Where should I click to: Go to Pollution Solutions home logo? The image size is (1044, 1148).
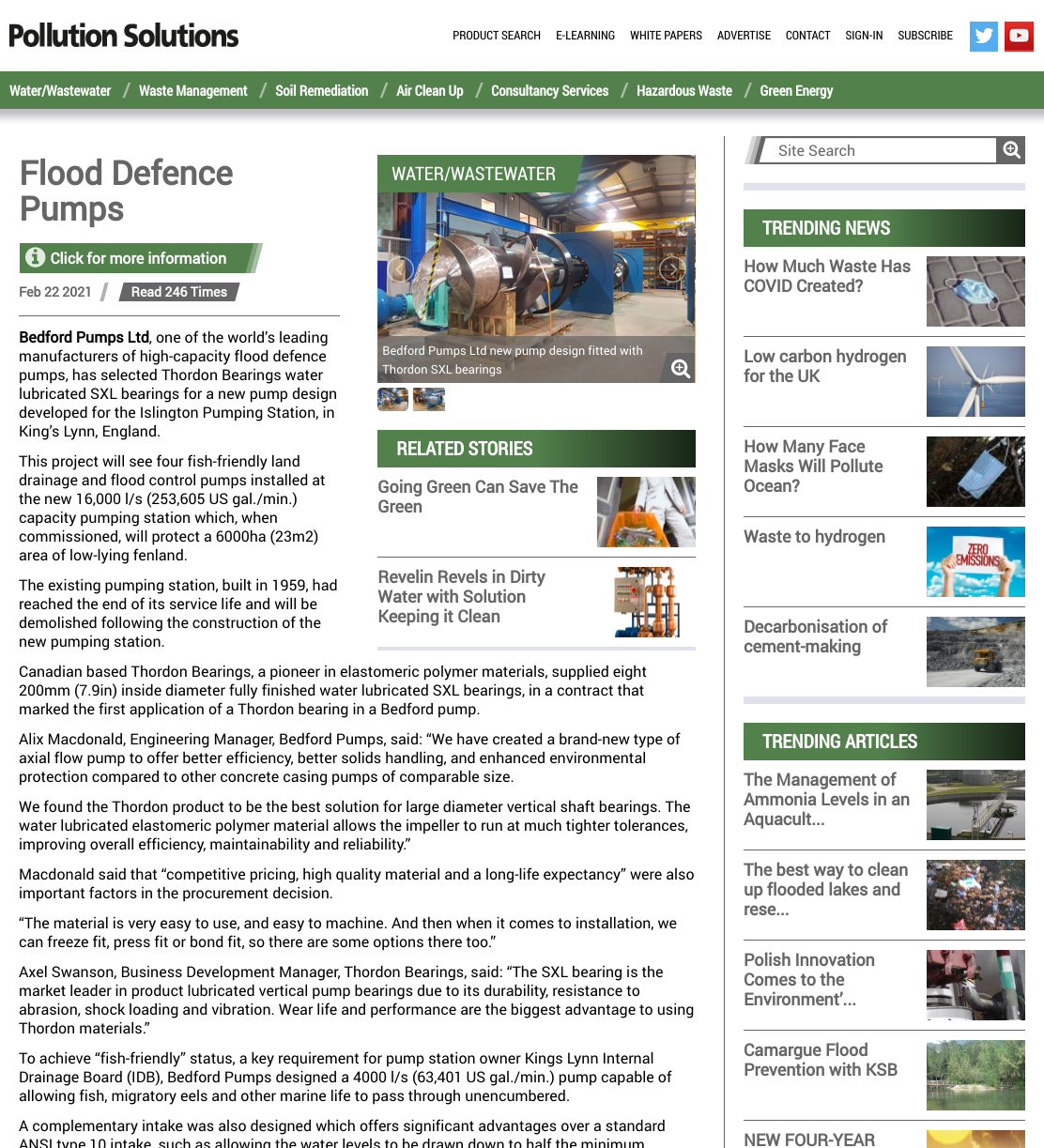(x=124, y=36)
